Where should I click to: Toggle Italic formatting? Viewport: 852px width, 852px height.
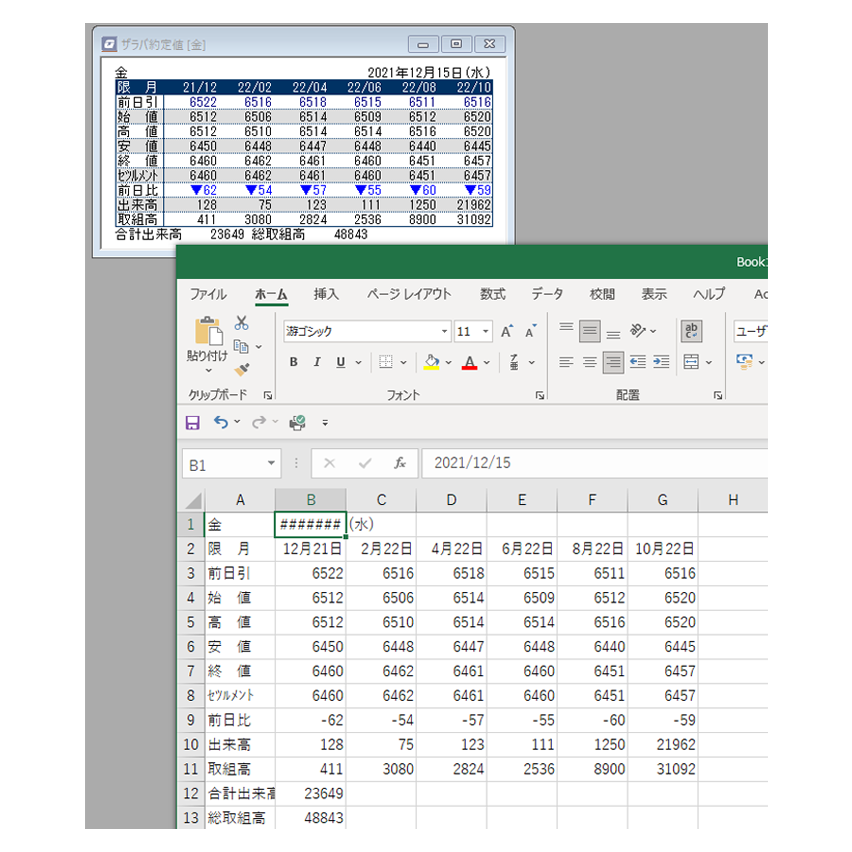point(317,362)
